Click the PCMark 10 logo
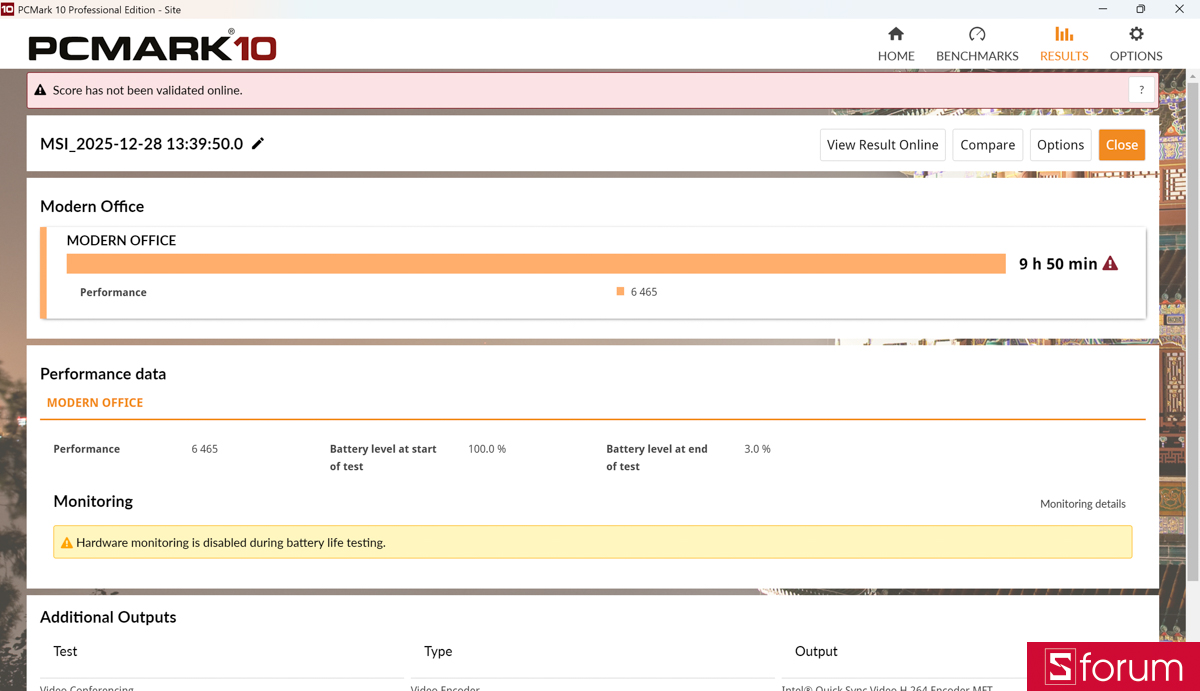This screenshot has height=691, width=1200. 152,45
